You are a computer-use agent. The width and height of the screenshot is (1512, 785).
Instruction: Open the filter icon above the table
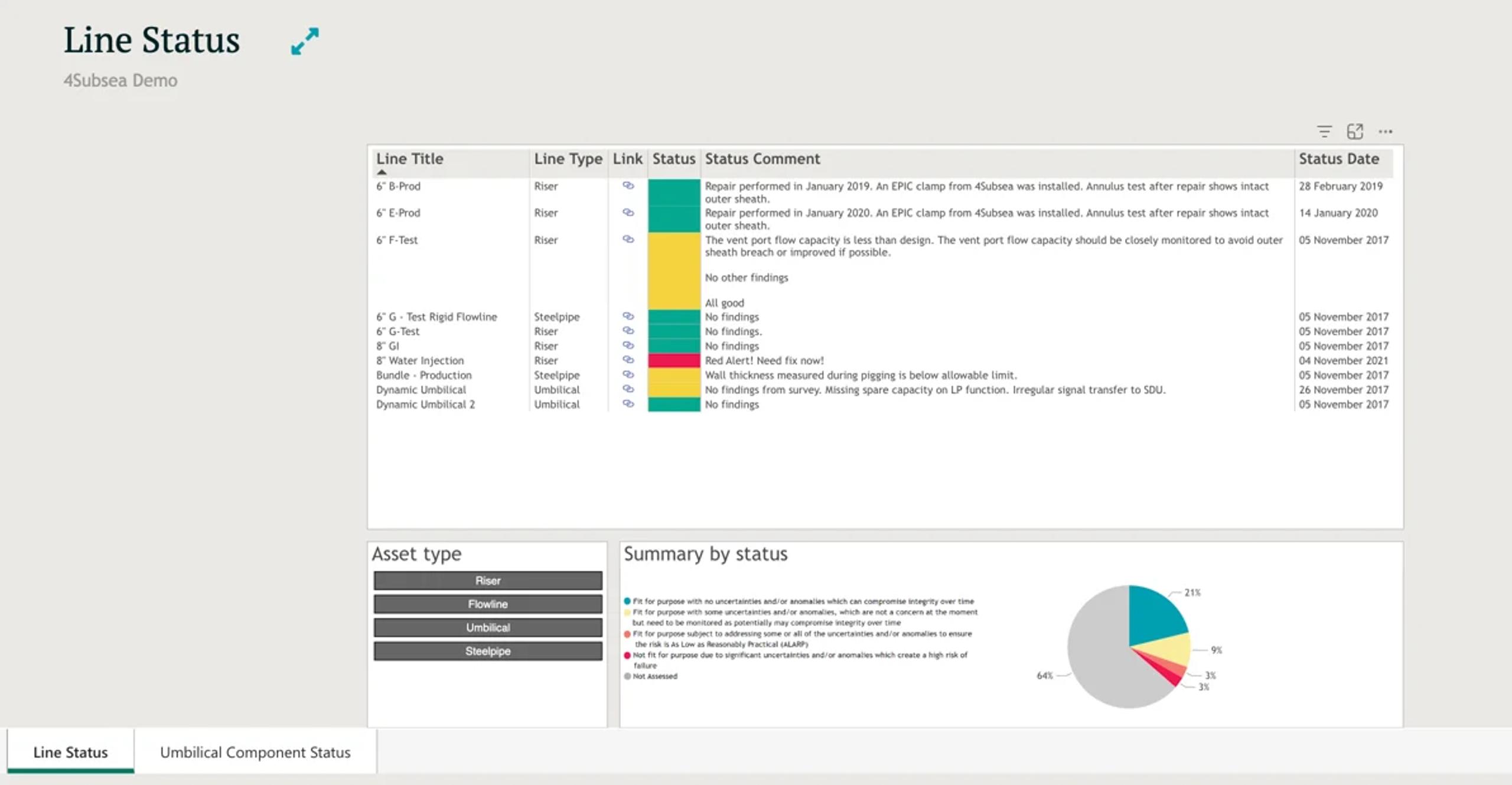tap(1324, 131)
